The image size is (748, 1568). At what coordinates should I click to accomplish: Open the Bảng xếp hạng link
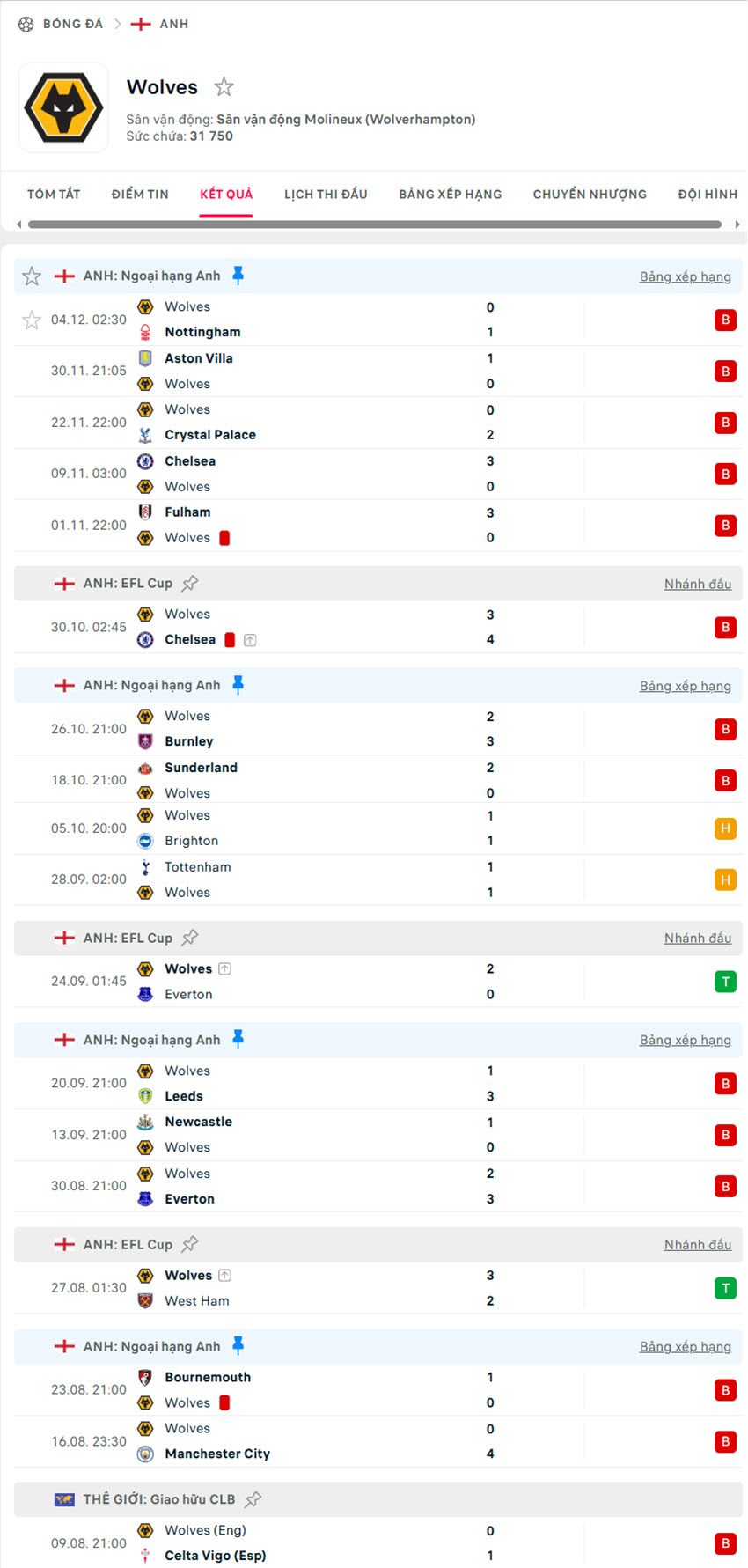point(686,276)
